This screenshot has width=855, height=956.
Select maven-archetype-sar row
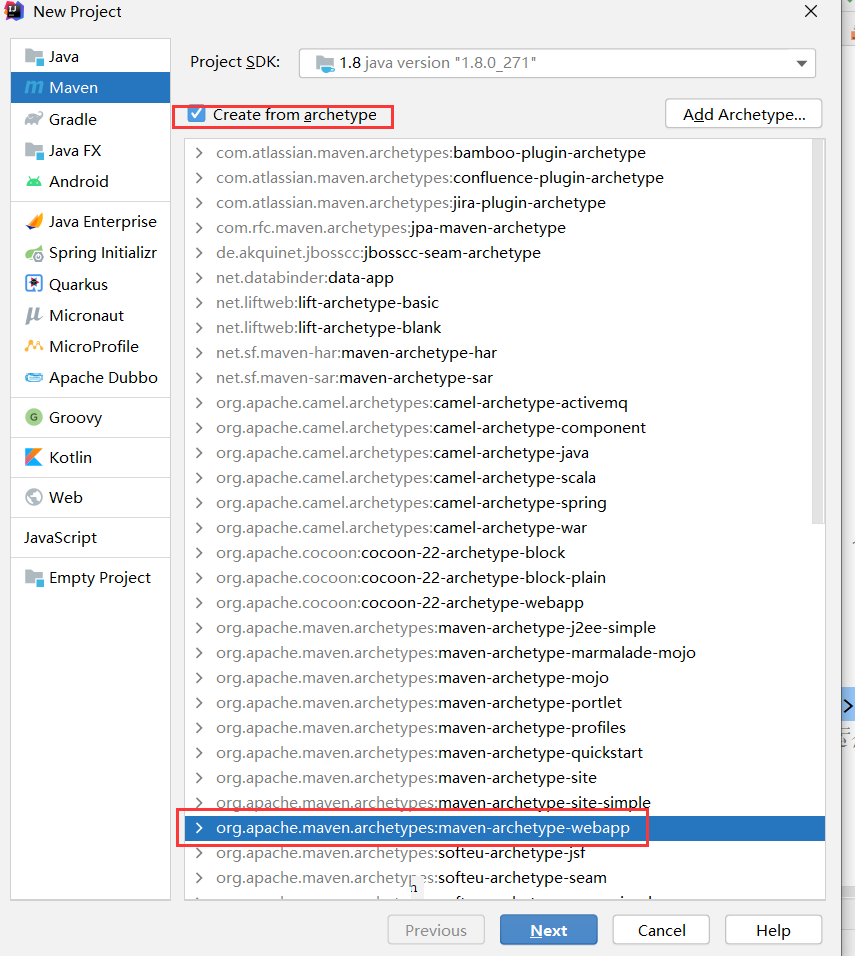point(504,377)
